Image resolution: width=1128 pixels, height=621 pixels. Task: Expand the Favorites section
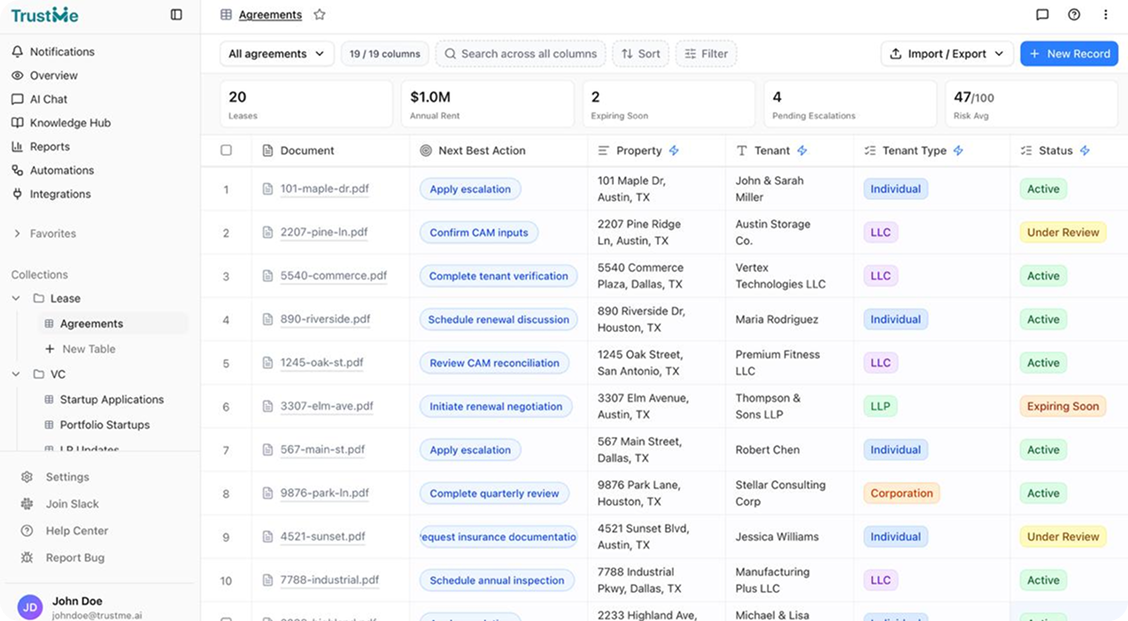click(17, 234)
